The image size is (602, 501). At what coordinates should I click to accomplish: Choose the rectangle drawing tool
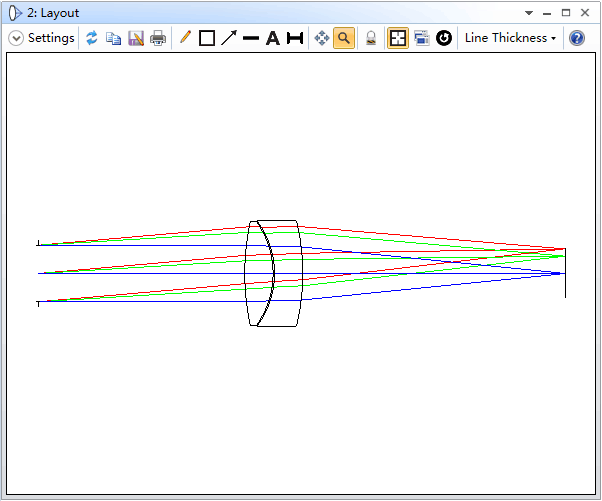tap(207, 38)
